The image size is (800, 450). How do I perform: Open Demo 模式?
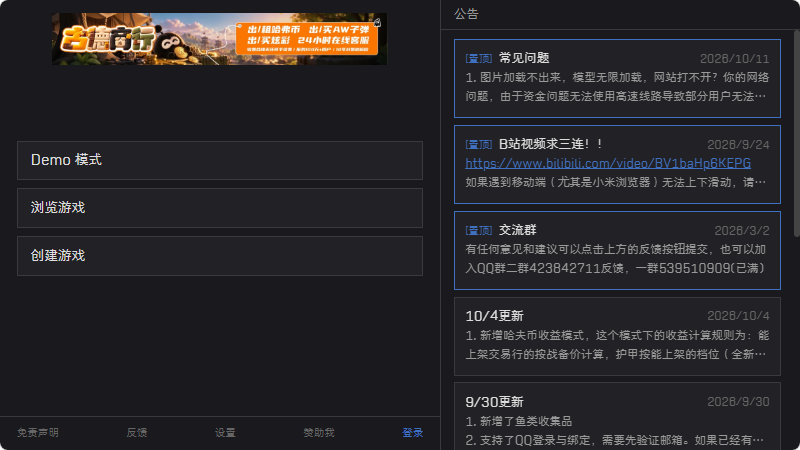tap(220, 160)
